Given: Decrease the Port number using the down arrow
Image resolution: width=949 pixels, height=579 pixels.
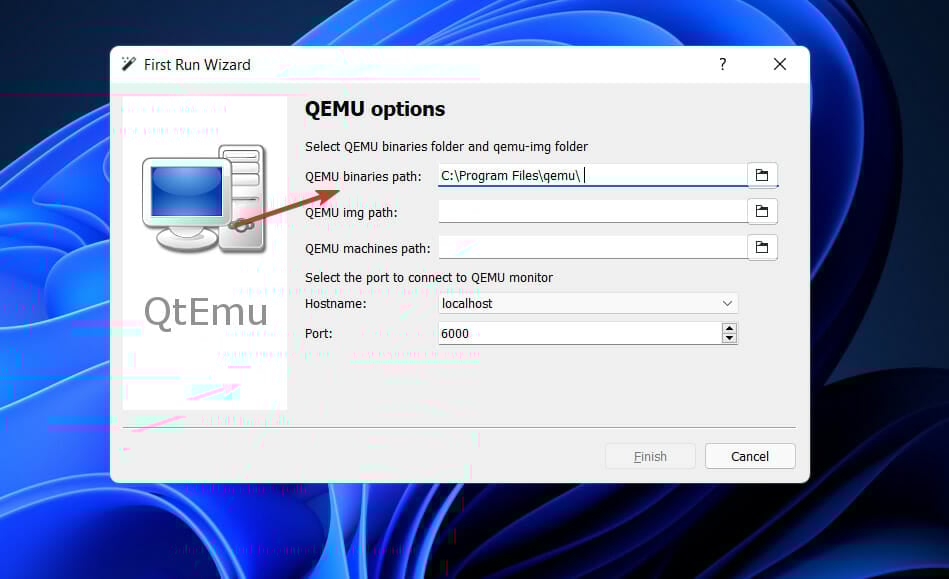Looking at the screenshot, I should [729, 338].
